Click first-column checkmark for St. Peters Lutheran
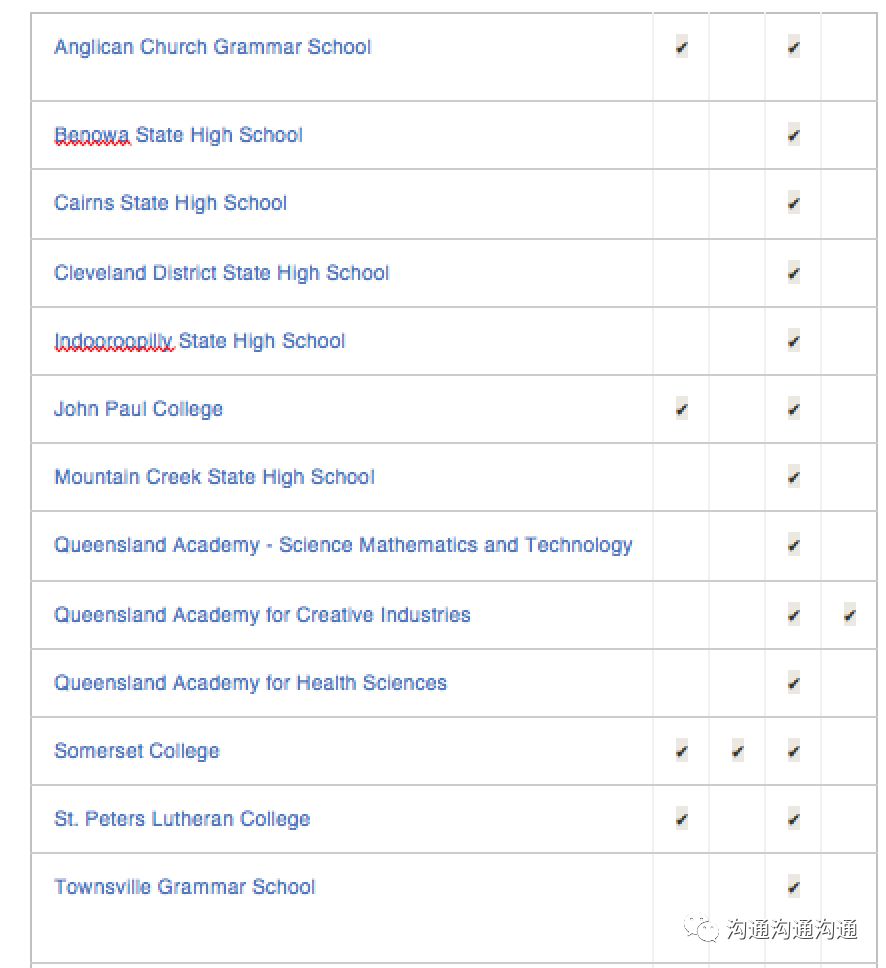Image resolution: width=886 pixels, height=968 pixels. [x=682, y=819]
